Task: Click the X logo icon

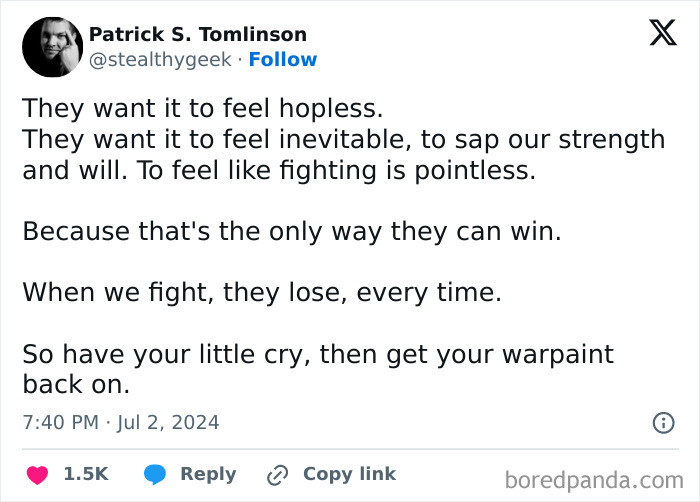Action: coord(663,32)
